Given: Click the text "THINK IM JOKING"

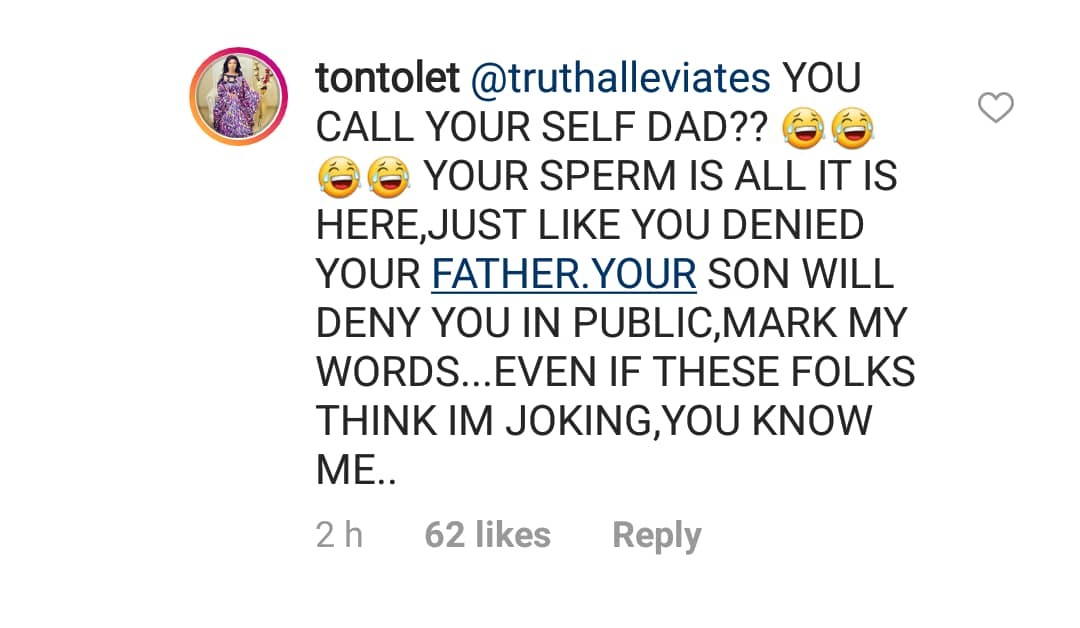Looking at the screenshot, I should 487,420.
